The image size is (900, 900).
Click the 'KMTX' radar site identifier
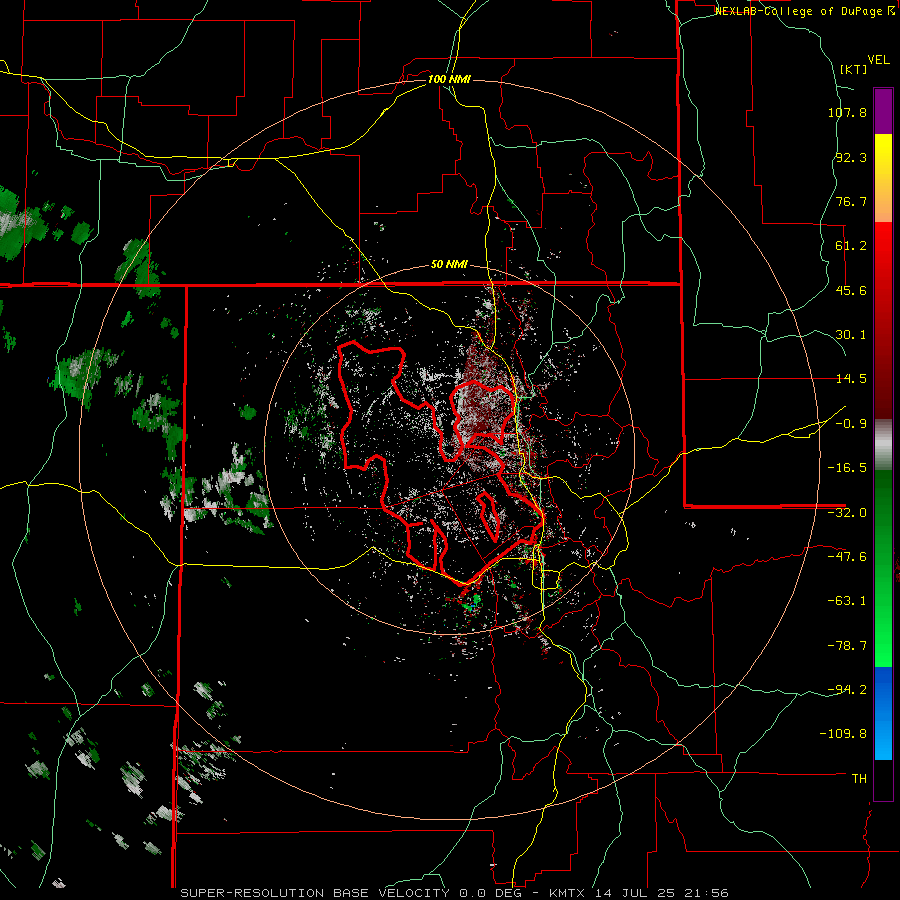(x=568, y=893)
